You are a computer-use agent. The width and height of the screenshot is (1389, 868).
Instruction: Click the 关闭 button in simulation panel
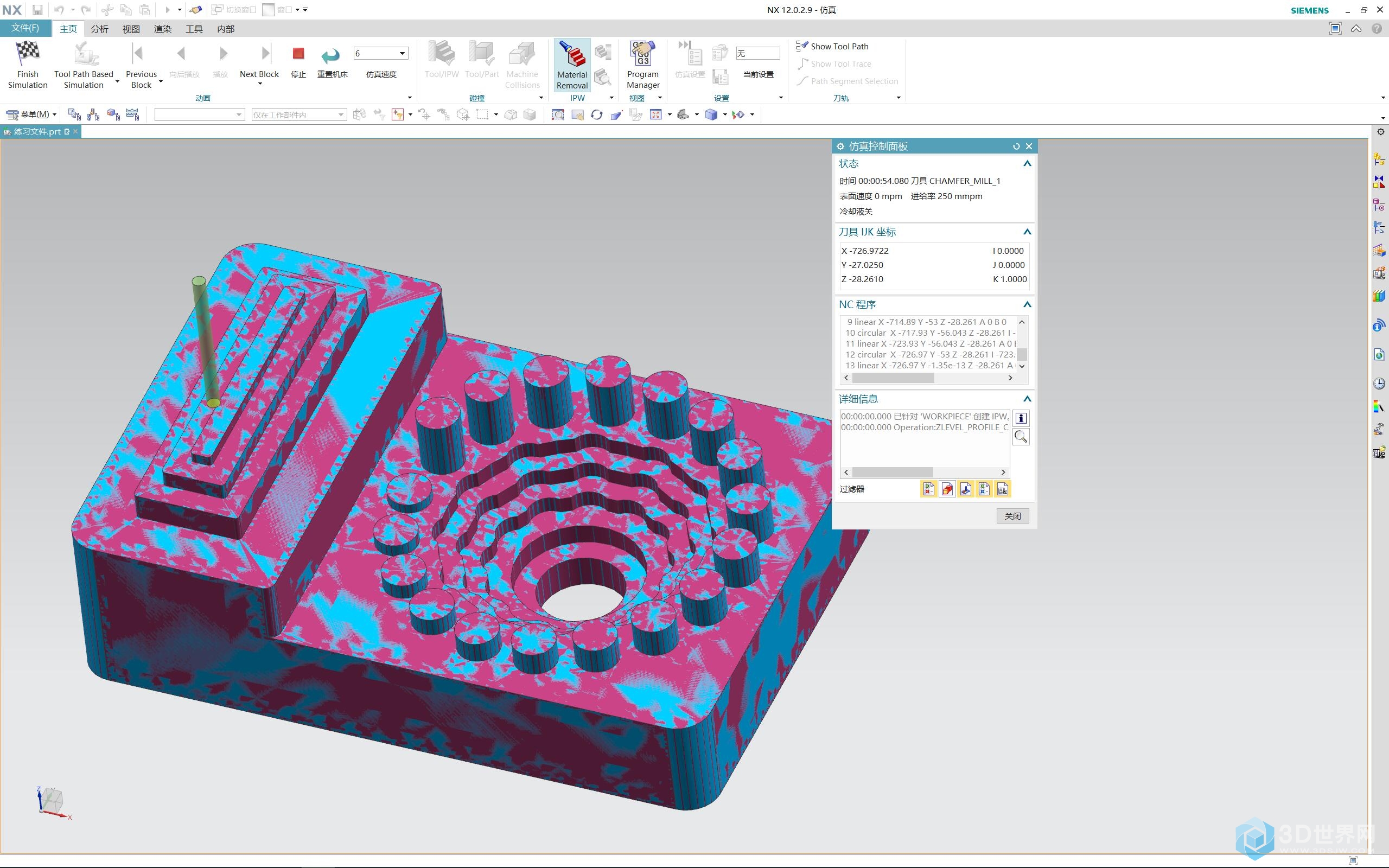1012,516
